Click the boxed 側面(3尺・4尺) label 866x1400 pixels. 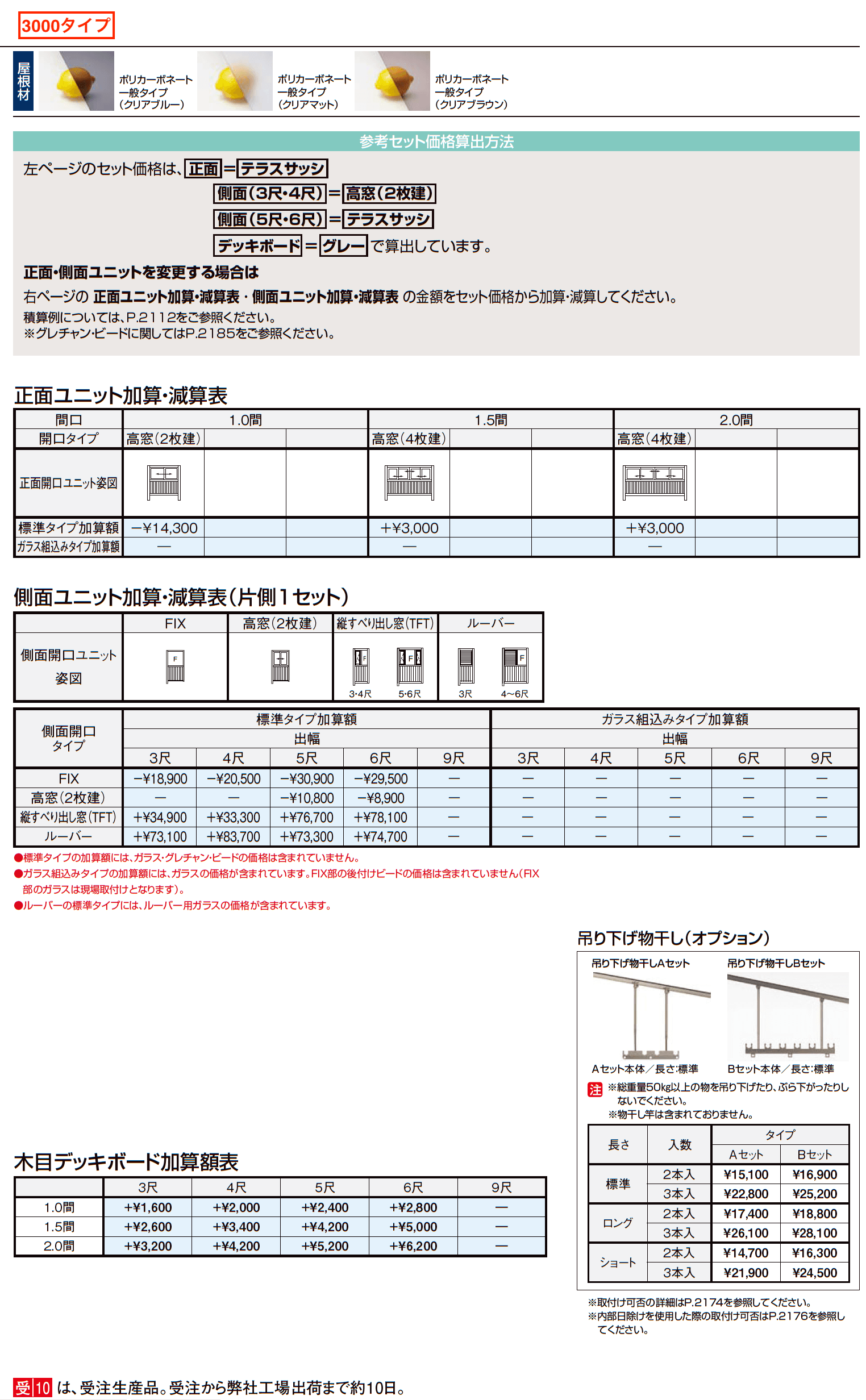270,194
